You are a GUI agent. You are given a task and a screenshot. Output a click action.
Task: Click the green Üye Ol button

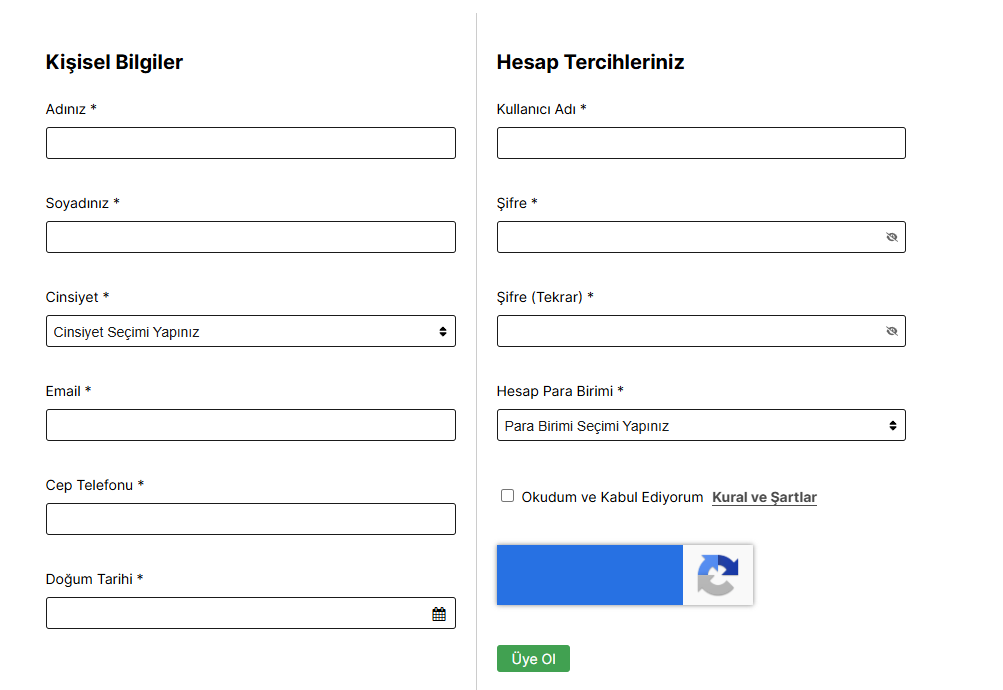click(533, 659)
